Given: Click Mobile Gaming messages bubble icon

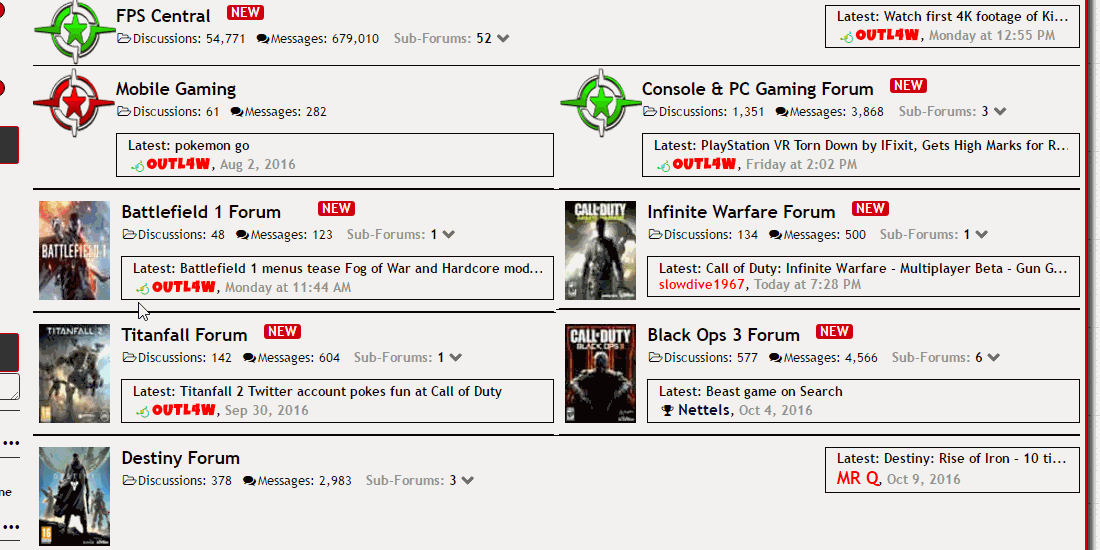Looking at the screenshot, I should (236, 112).
